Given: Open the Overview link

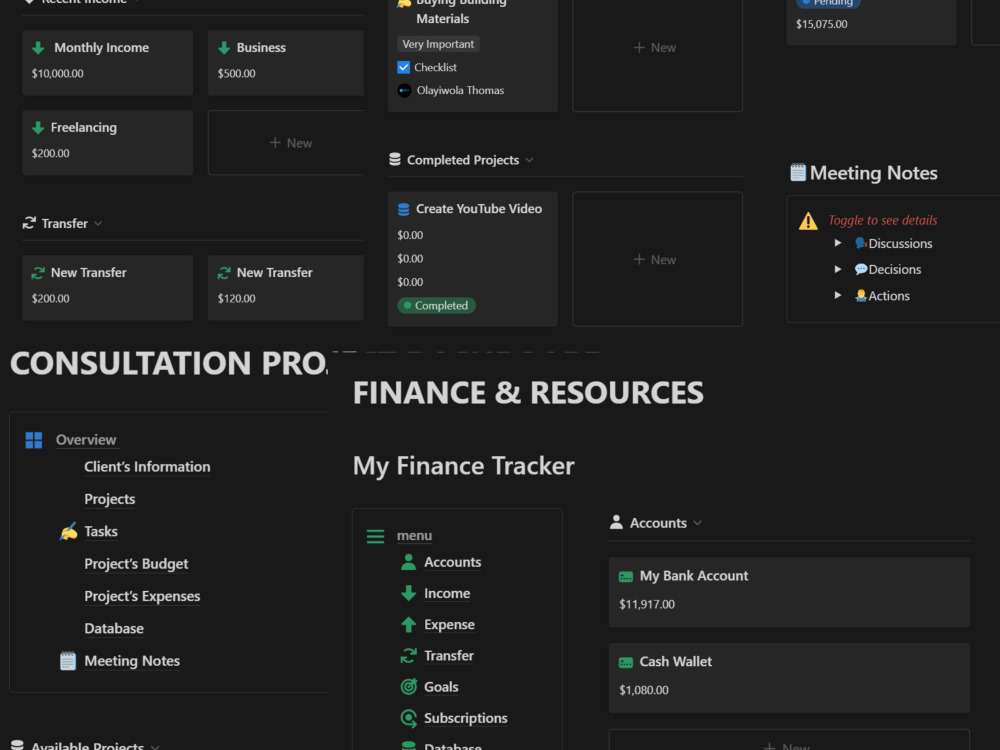Looking at the screenshot, I should pos(86,440).
